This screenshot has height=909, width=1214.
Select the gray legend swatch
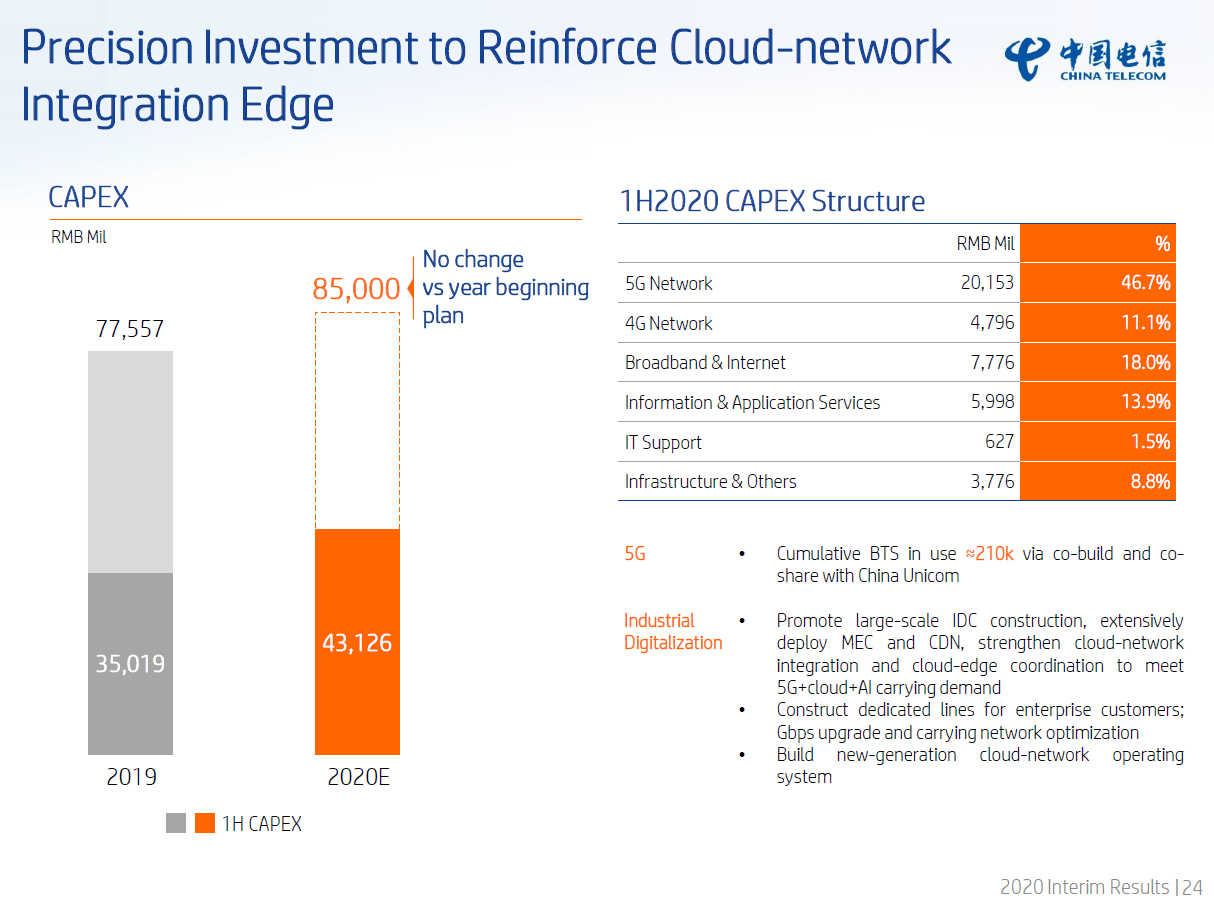coord(176,823)
